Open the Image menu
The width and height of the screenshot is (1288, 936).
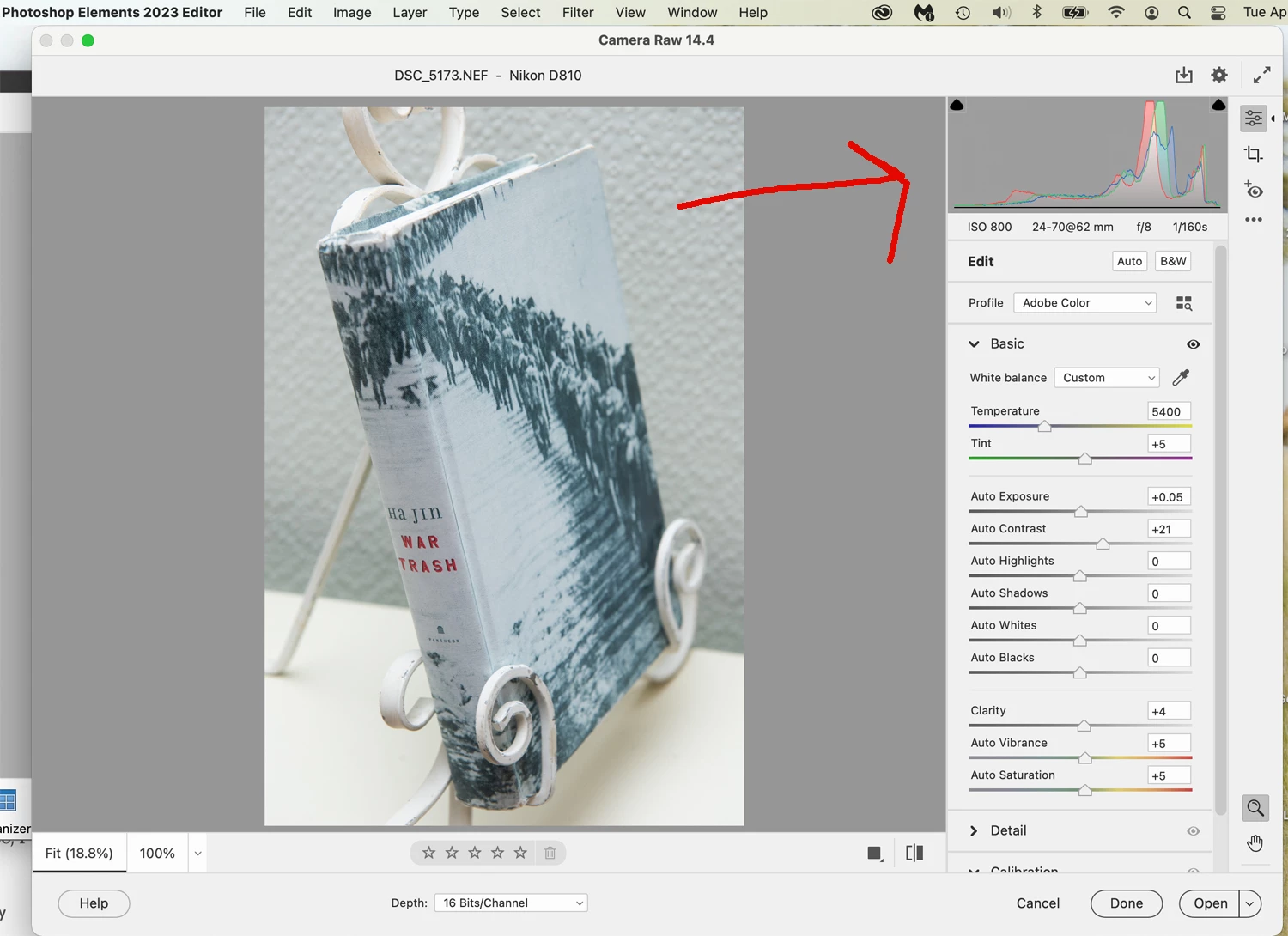352,12
